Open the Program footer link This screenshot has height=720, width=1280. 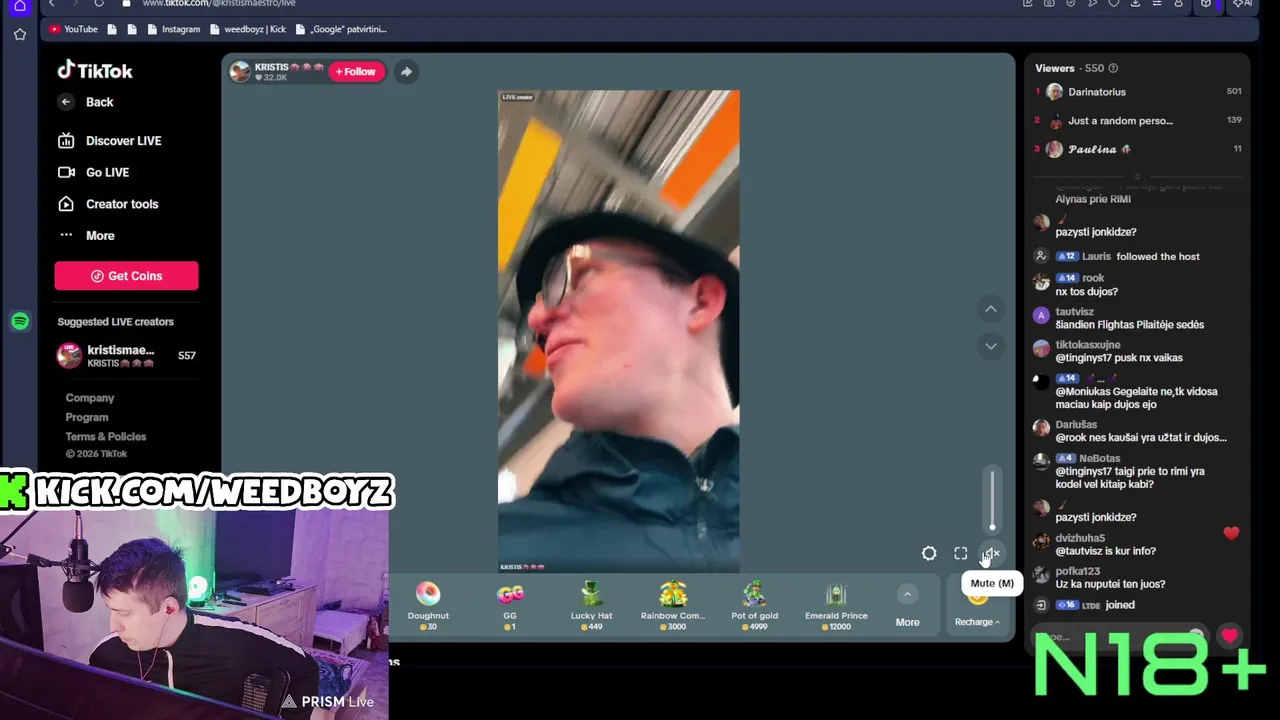pos(87,417)
